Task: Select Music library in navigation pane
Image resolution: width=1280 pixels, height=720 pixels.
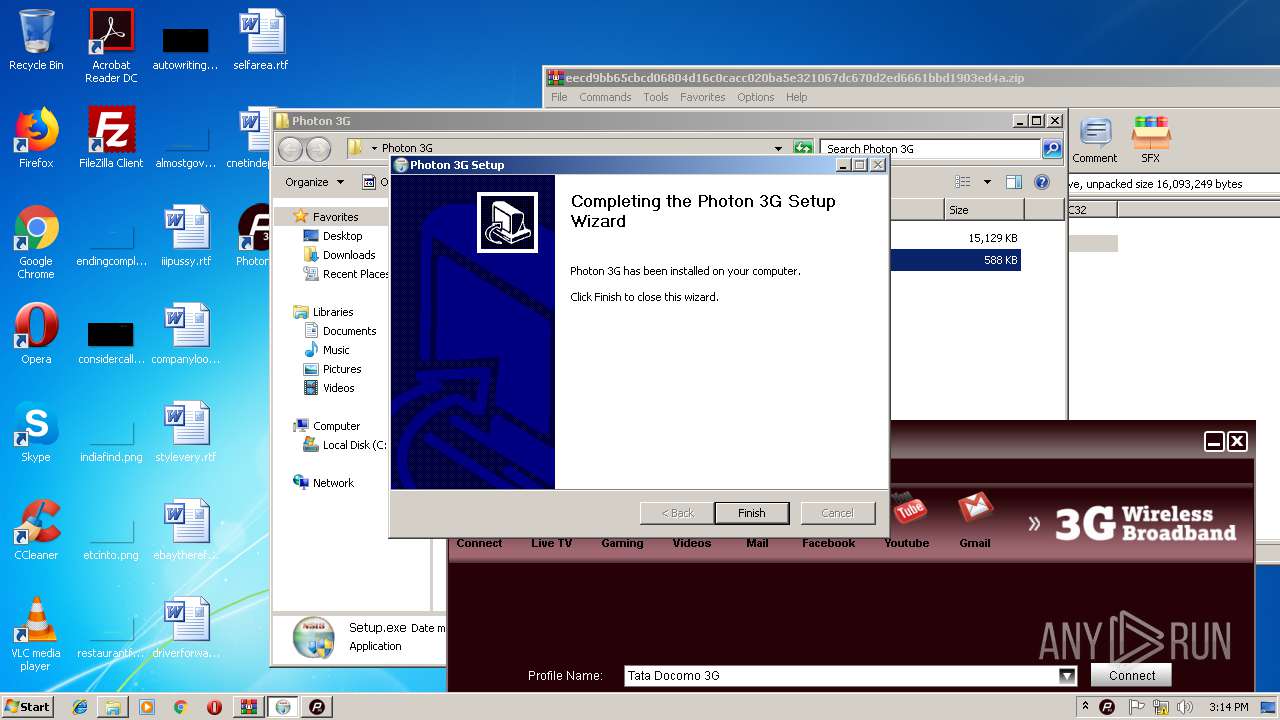Action: [336, 350]
